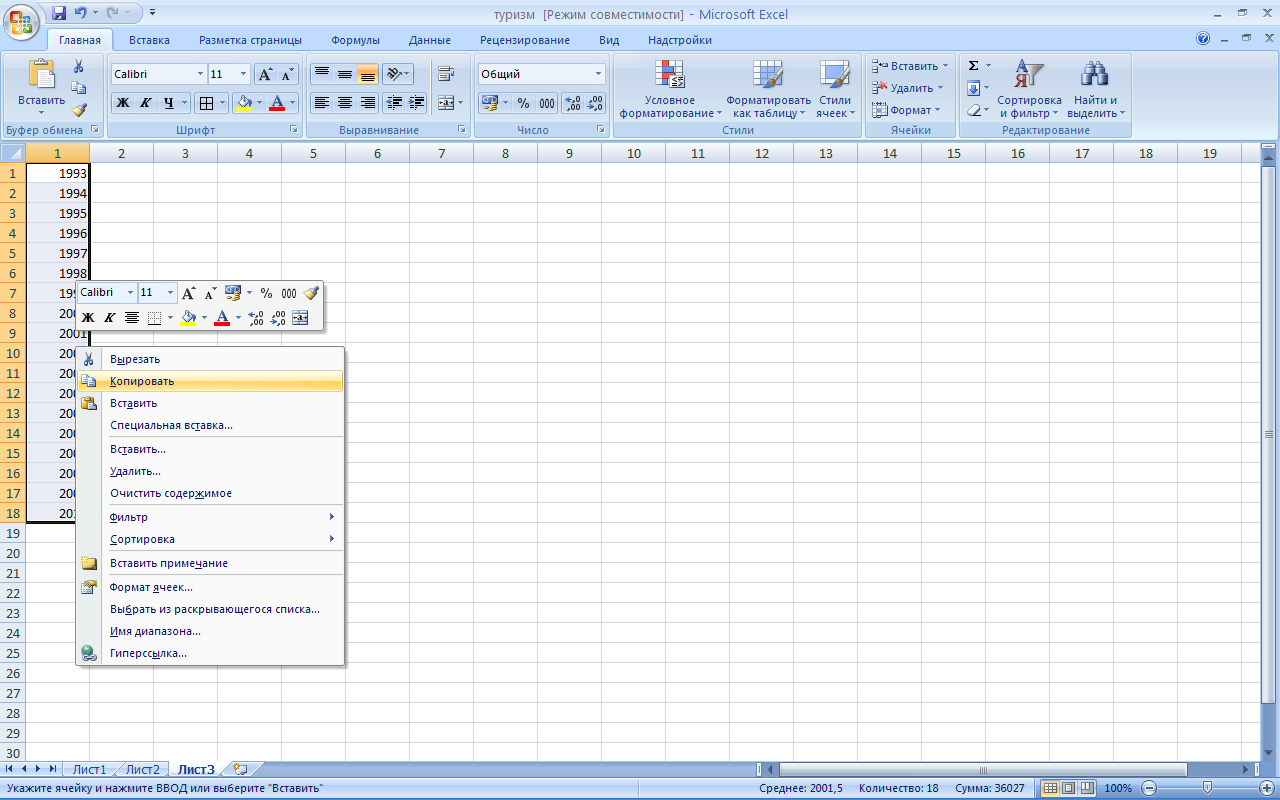Screen dimensions: 1280x800
Task: Click the large Вставить paste icon in ribbon
Action: pyautogui.click(x=42, y=75)
